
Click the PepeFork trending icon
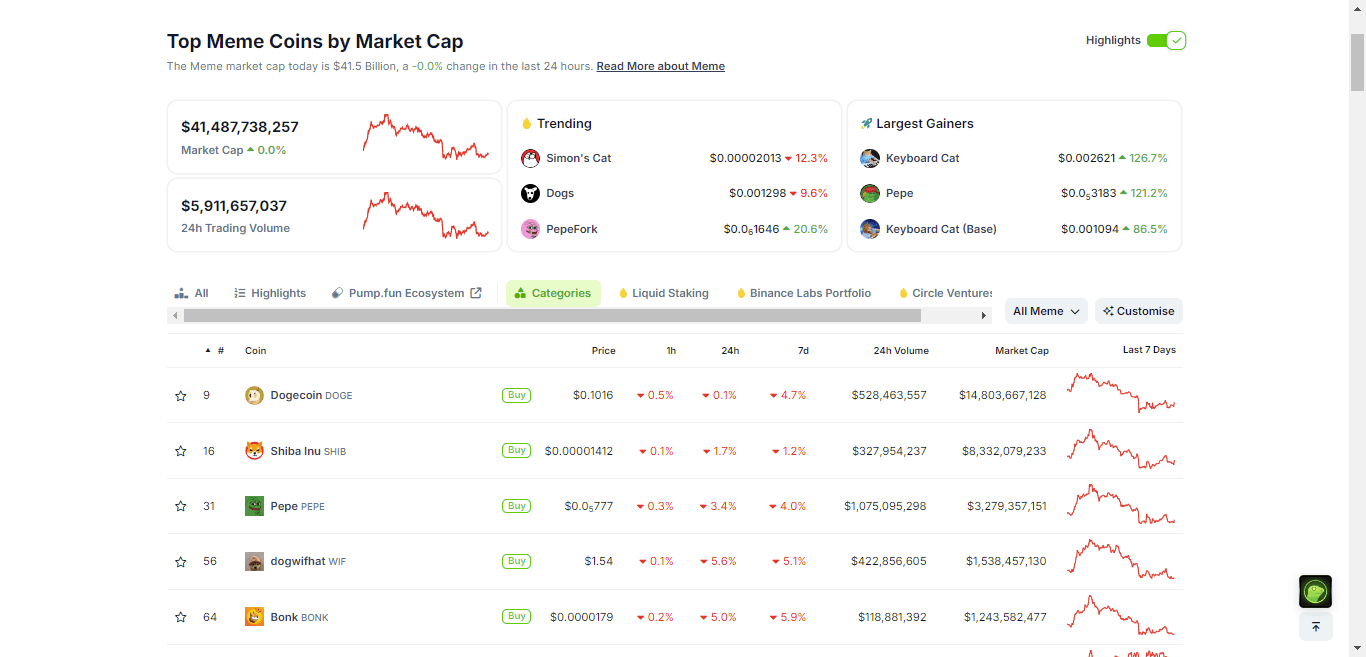click(530, 229)
